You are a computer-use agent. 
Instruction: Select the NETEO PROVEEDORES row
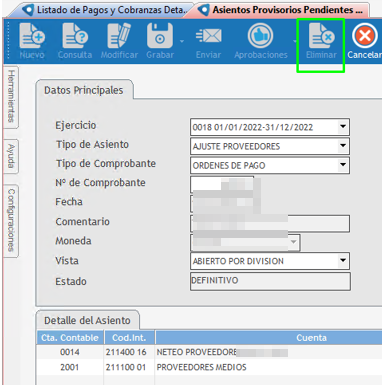click(209, 352)
